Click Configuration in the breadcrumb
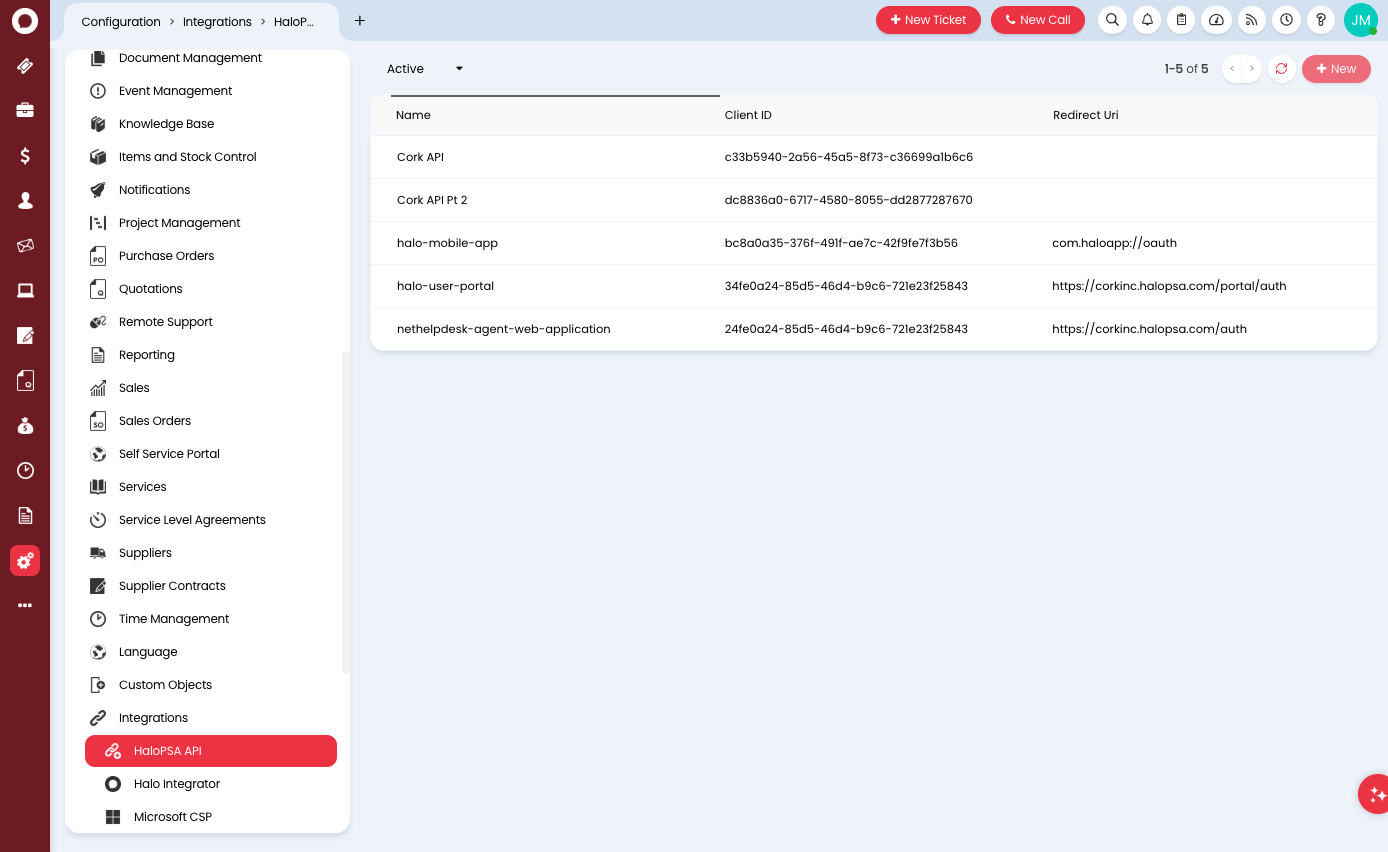The width and height of the screenshot is (1388, 852). point(121,21)
